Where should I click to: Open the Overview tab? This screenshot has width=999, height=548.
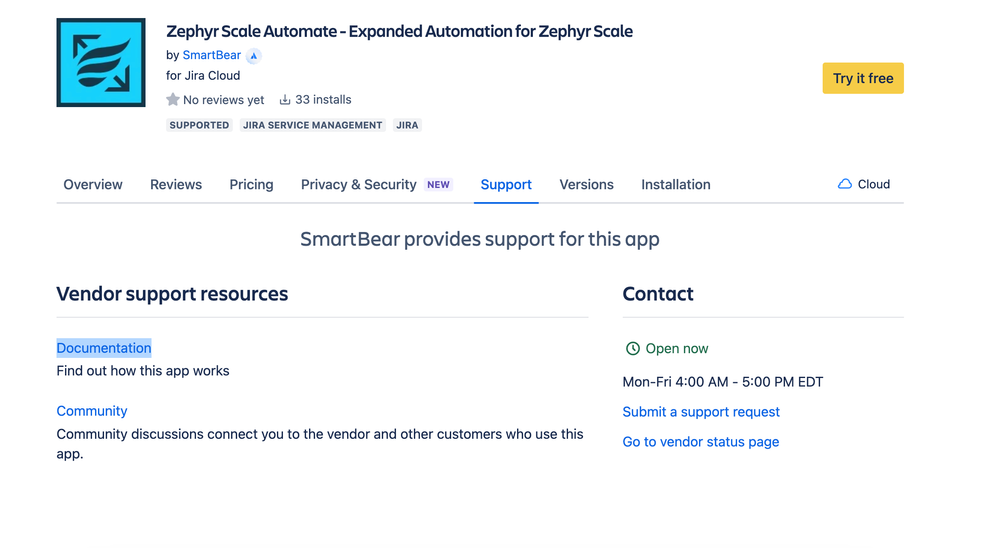coord(93,185)
